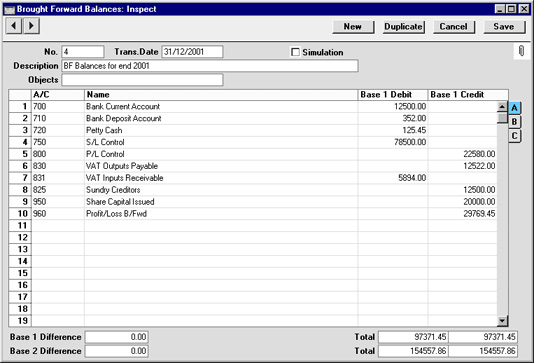Screen dimensions: 534x363
Task: Switch to flip B view
Action: click(x=514, y=122)
